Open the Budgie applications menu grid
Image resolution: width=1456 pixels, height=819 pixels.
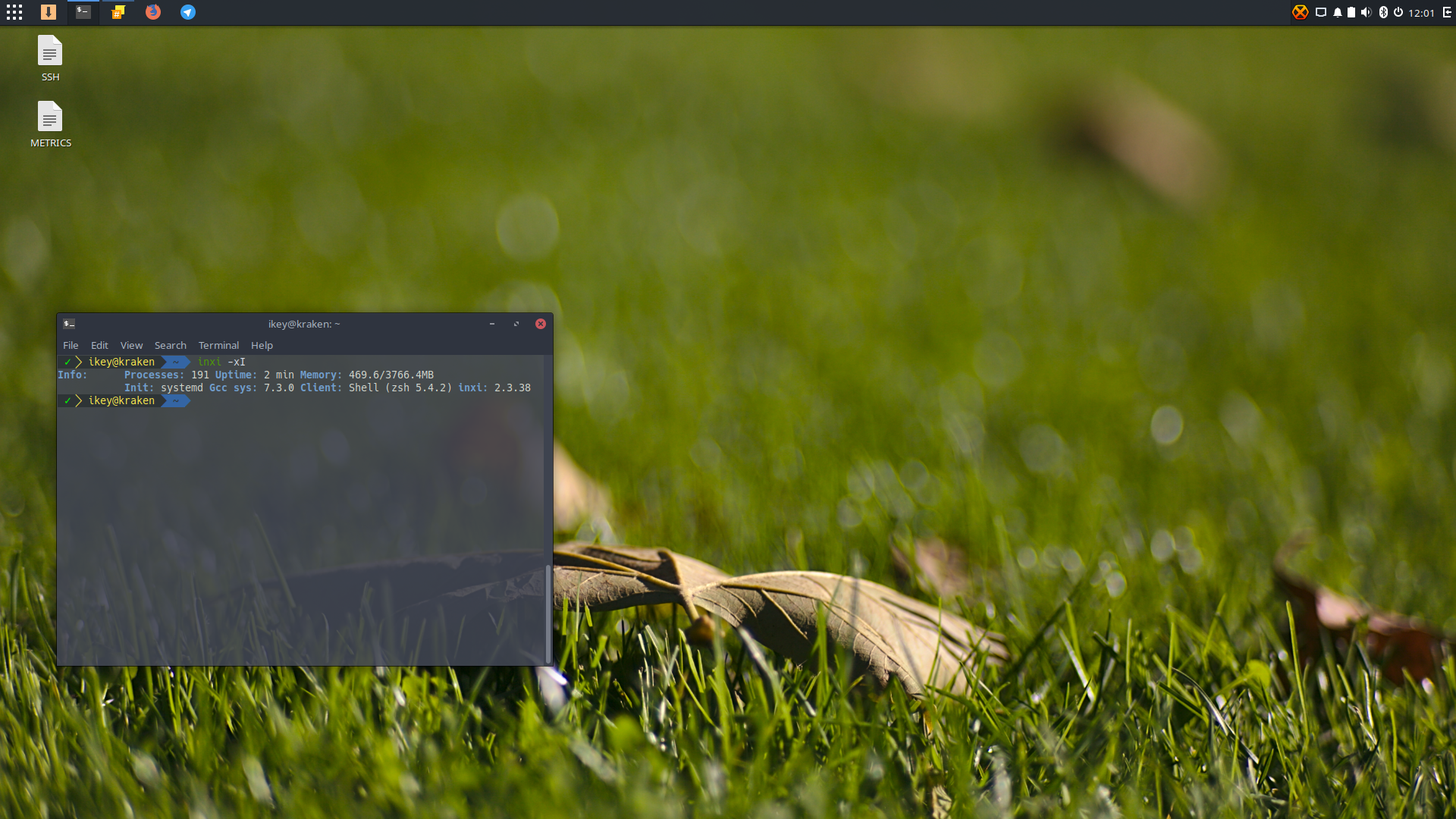pyautogui.click(x=14, y=12)
